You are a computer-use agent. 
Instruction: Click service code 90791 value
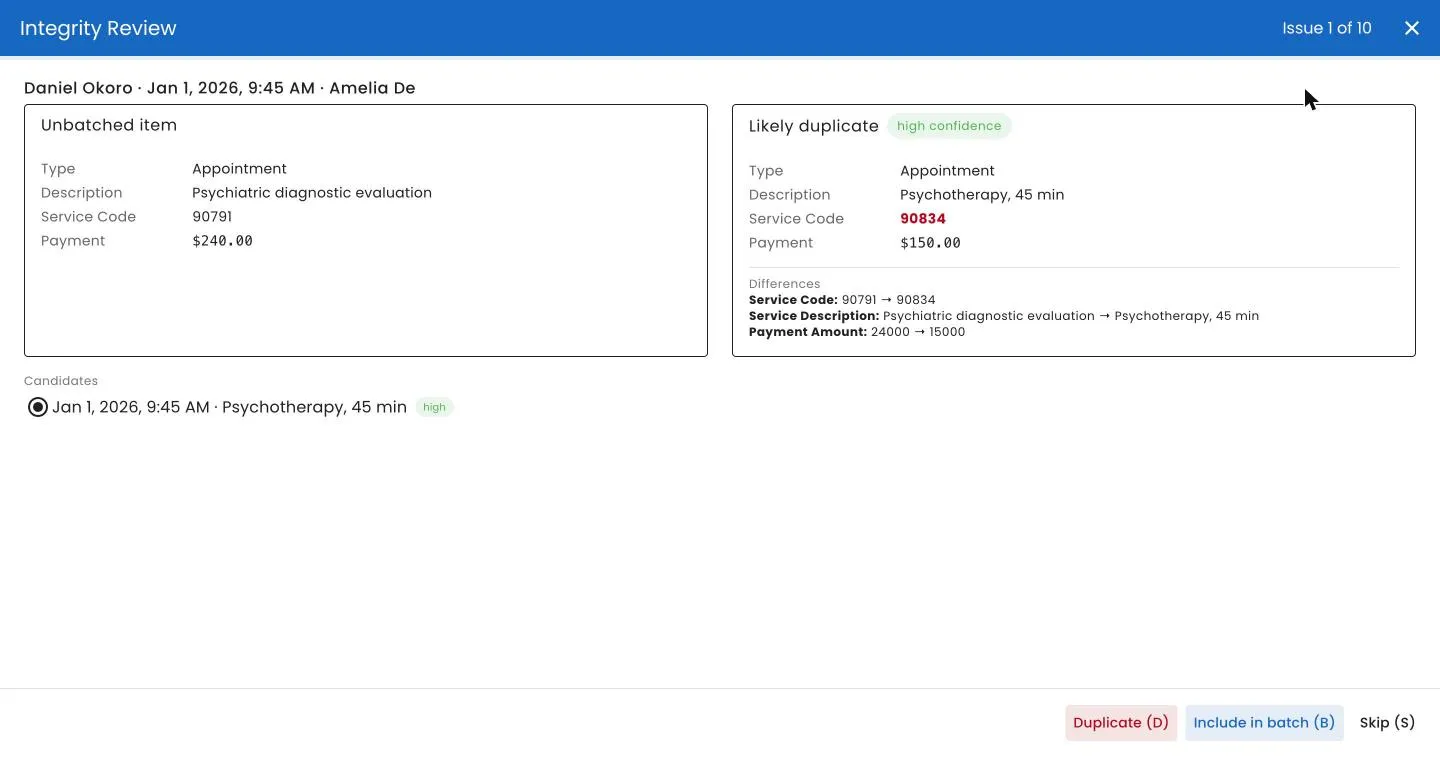(212, 217)
